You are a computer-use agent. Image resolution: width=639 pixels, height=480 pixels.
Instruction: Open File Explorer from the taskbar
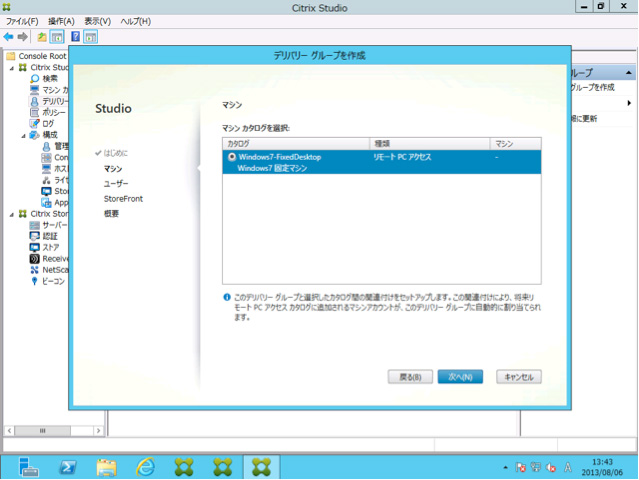(x=106, y=467)
